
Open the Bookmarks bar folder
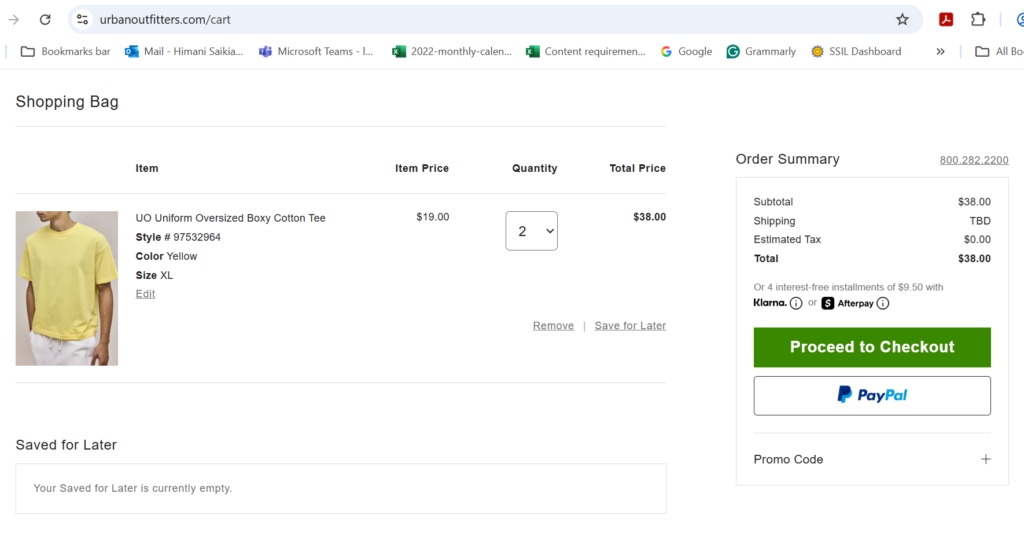click(x=66, y=51)
